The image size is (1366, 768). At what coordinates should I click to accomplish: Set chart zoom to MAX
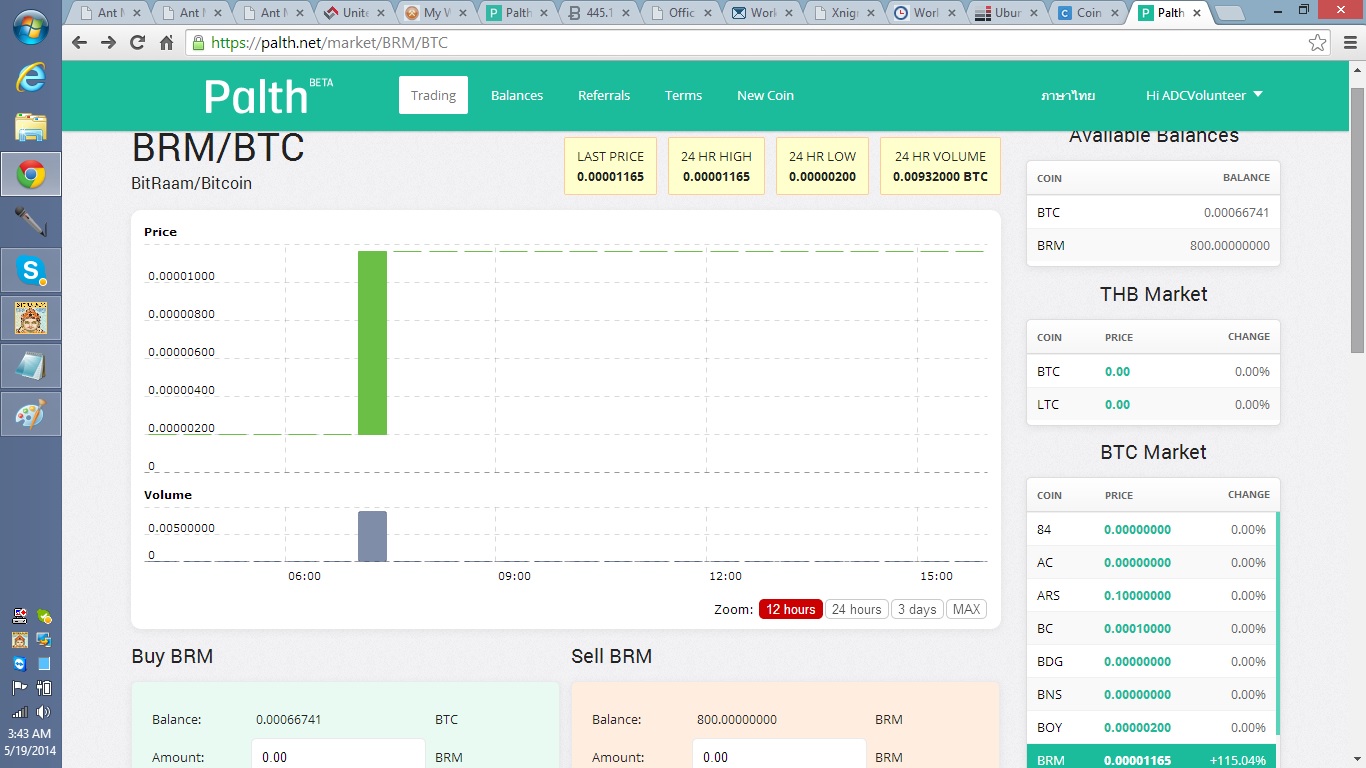pos(966,609)
